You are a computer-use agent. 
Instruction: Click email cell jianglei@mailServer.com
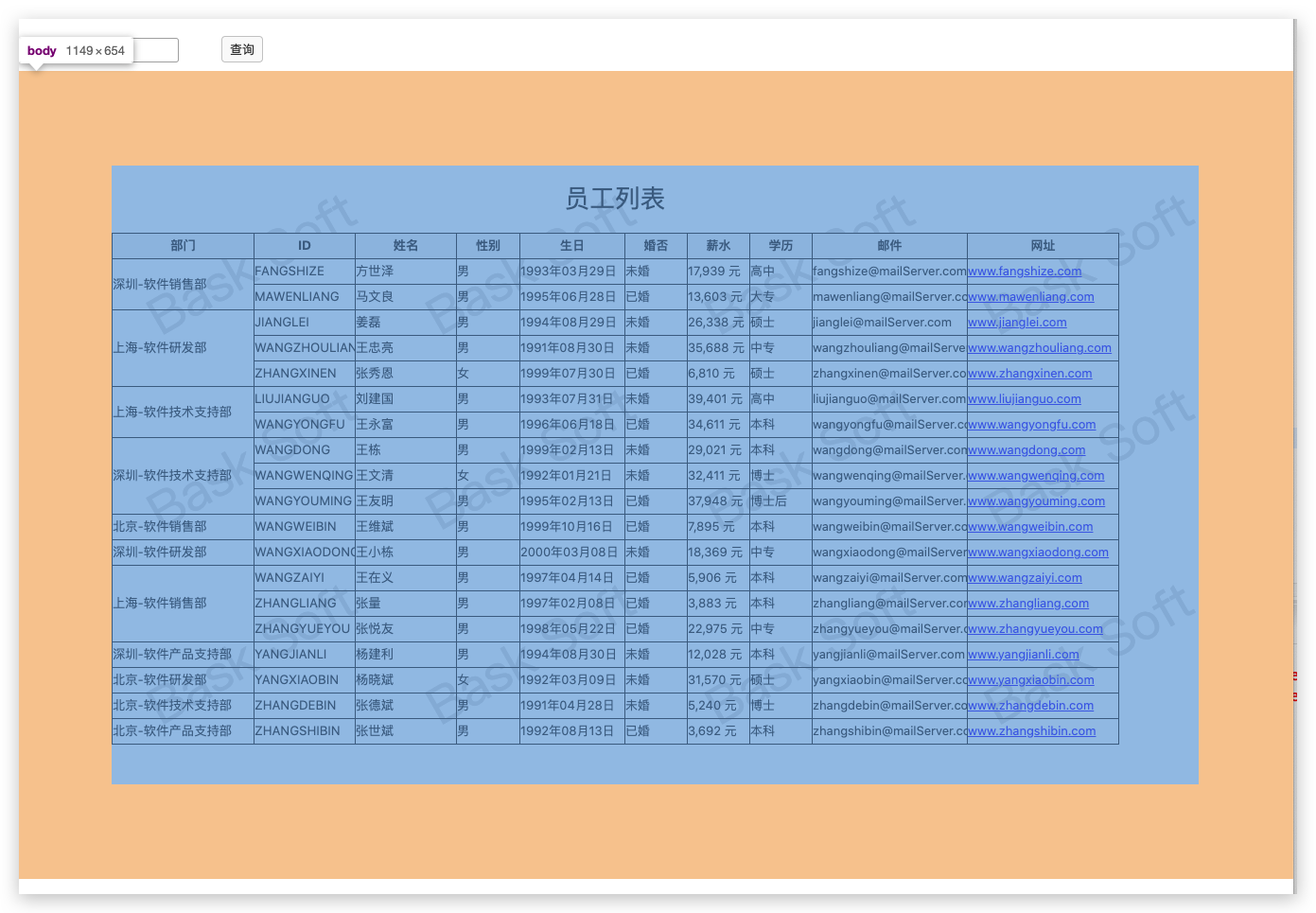[x=889, y=323]
